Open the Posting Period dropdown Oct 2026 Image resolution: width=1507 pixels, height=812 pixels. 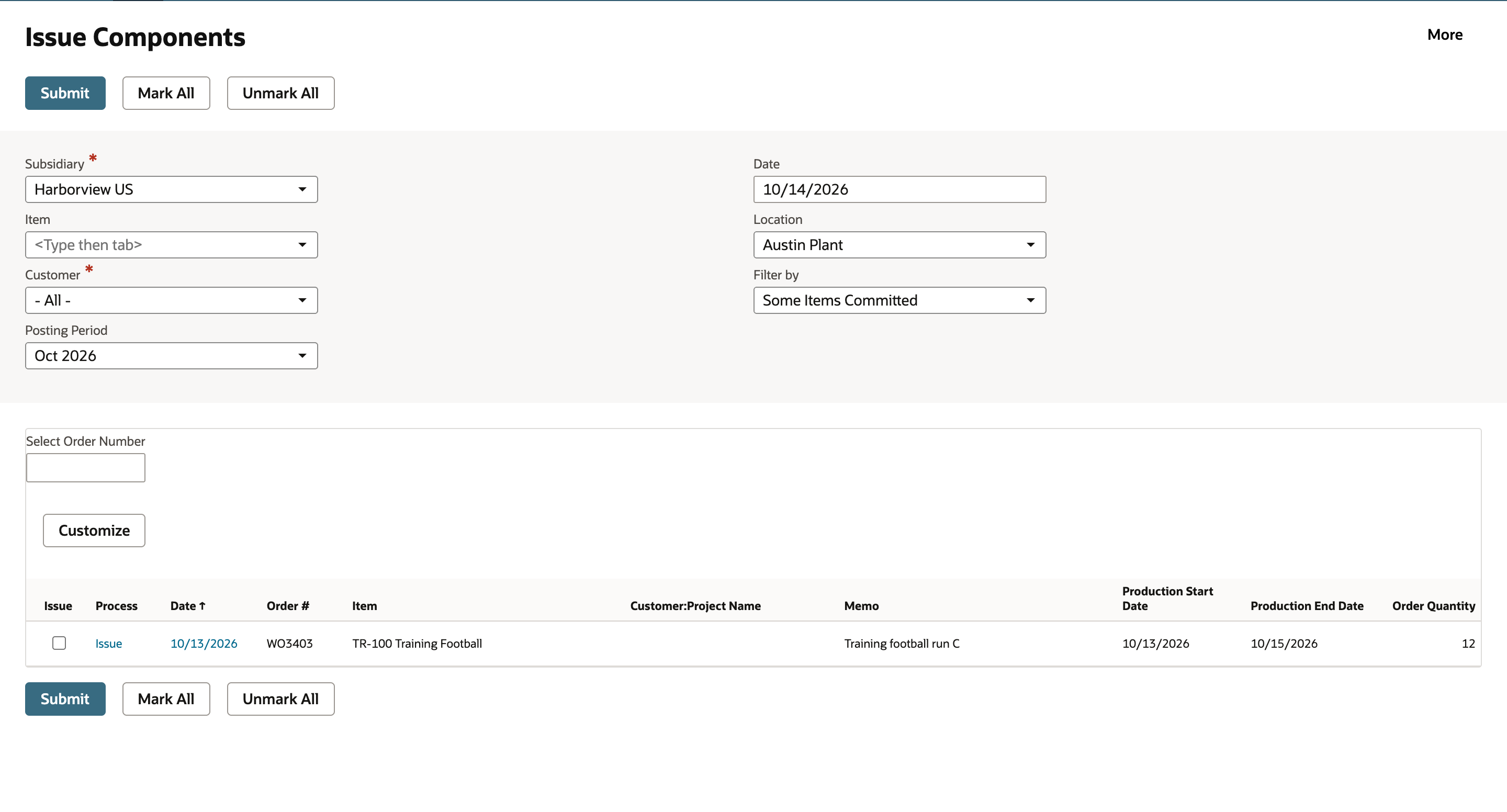pos(172,356)
